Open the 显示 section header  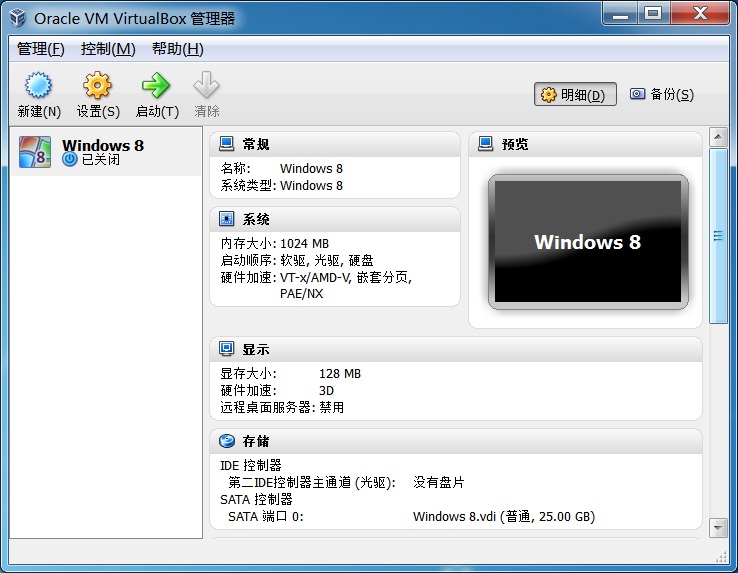[x=456, y=349]
